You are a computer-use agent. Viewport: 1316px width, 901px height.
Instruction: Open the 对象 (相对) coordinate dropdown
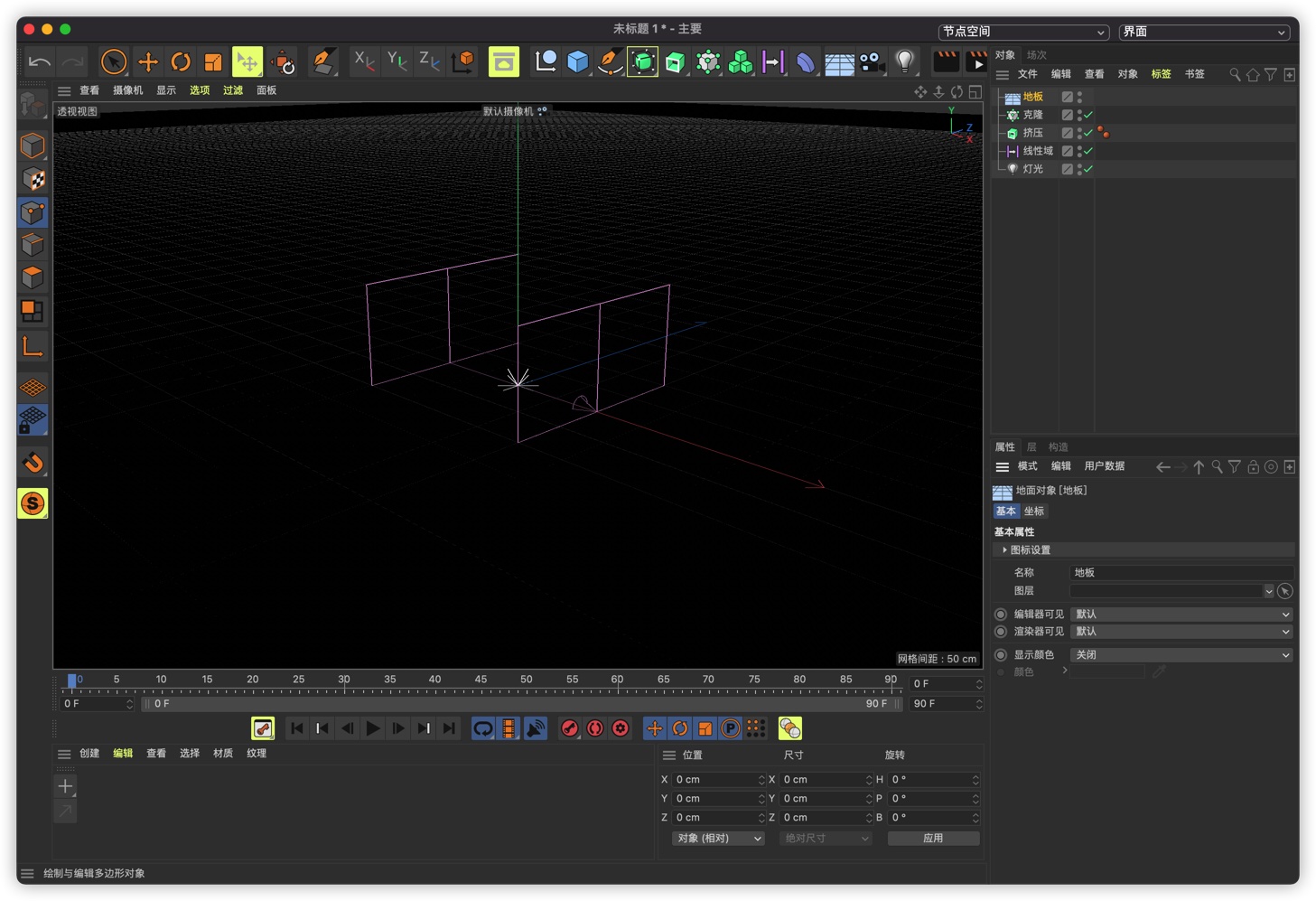pyautogui.click(x=718, y=839)
